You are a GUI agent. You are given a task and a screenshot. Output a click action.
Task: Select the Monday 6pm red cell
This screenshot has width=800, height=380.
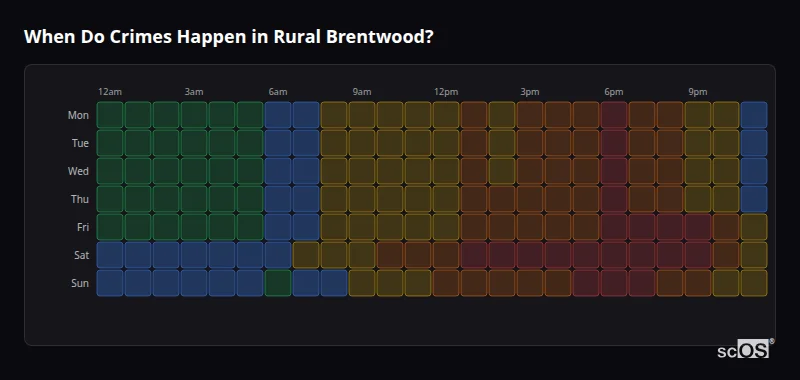(x=614, y=115)
